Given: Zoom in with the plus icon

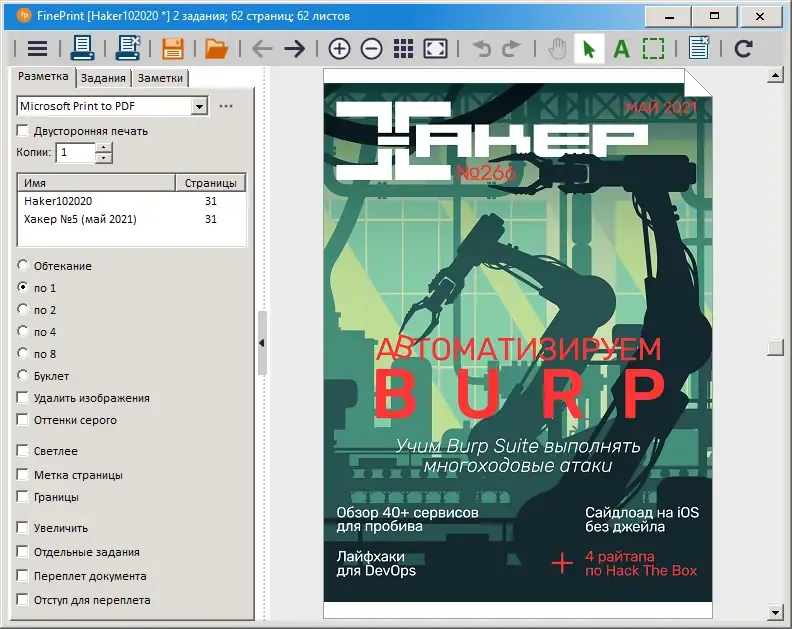Looking at the screenshot, I should (x=339, y=49).
